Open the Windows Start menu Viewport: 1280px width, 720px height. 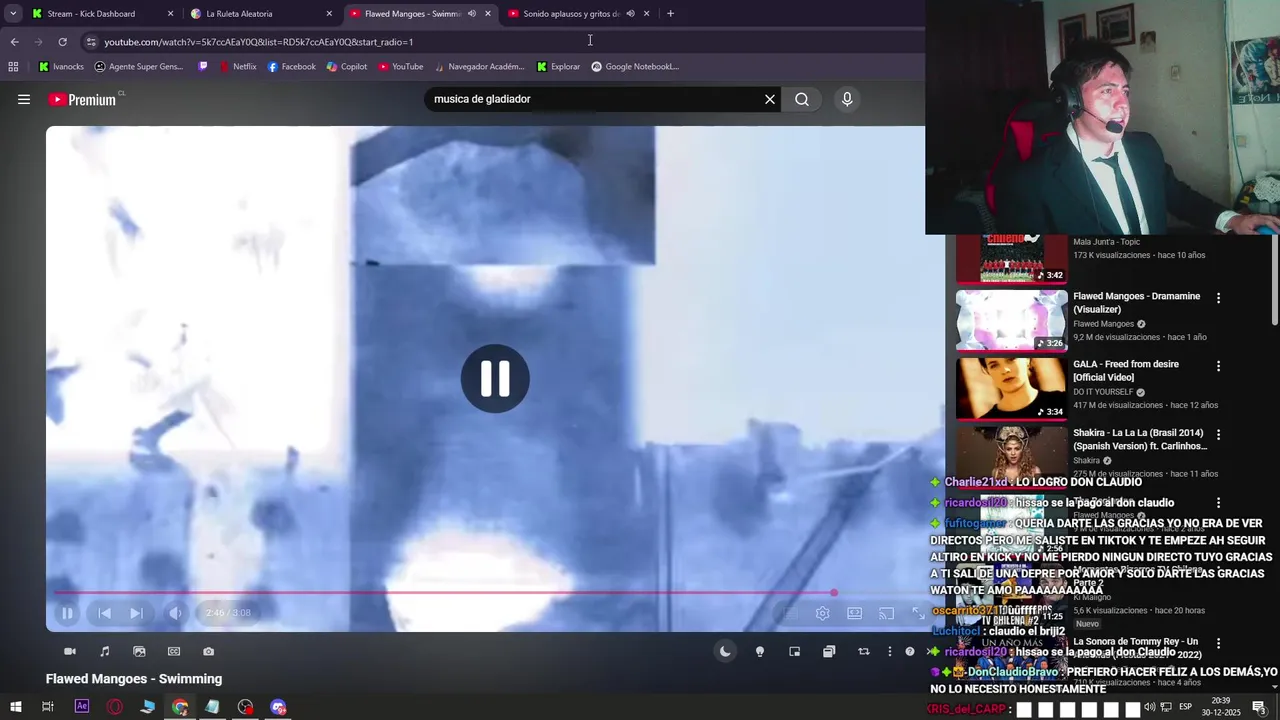[15, 707]
